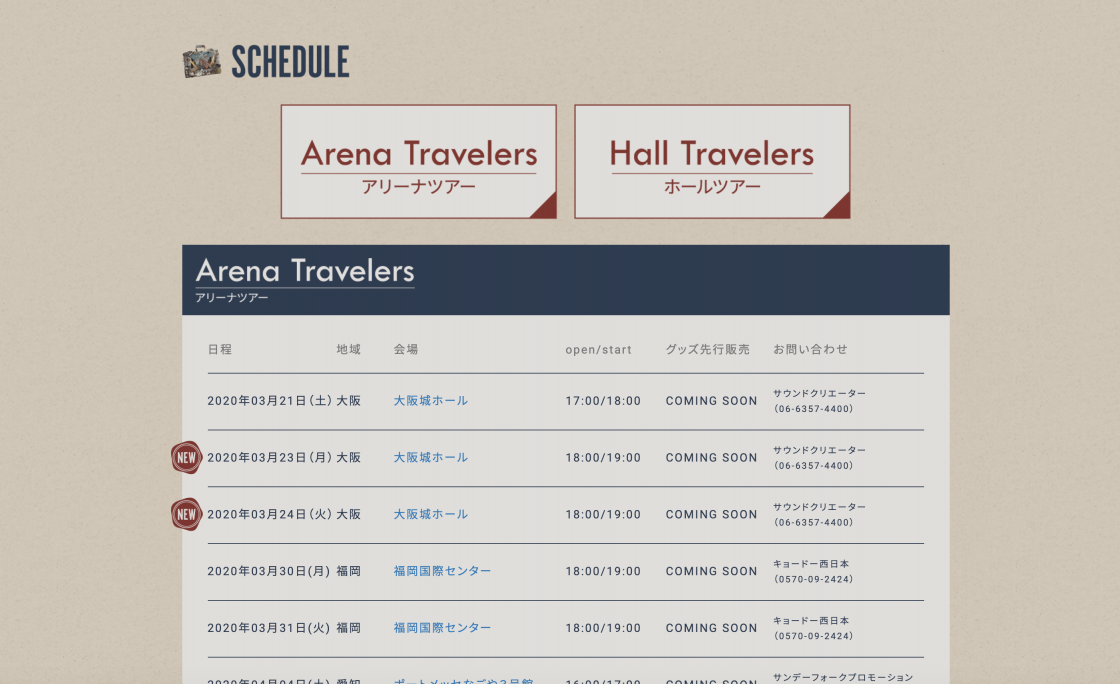This screenshot has height=684, width=1120.
Task: Click the red corner arrow on Hall Travelers
Action: [839, 207]
